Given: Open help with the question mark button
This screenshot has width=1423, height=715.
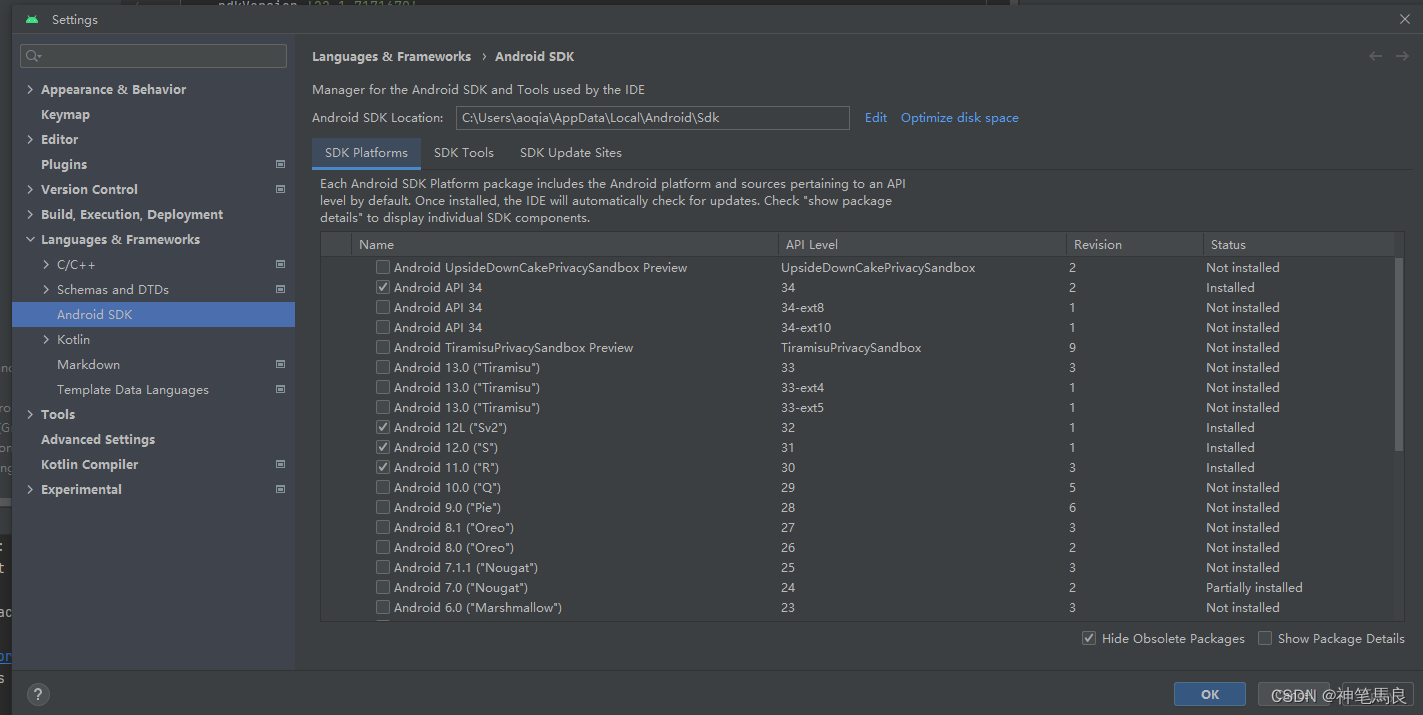Looking at the screenshot, I should pos(37,694).
